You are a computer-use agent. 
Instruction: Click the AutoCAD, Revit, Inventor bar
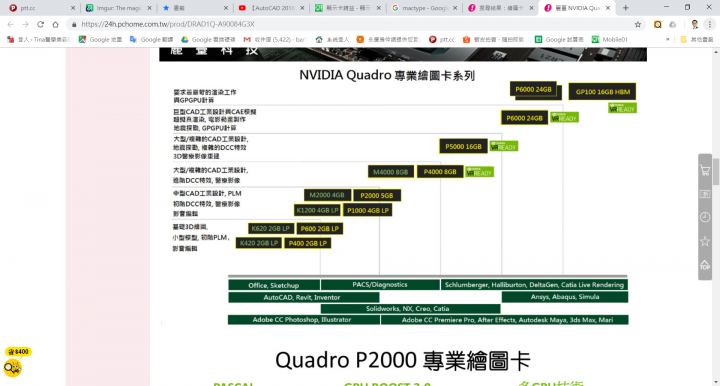303,297
